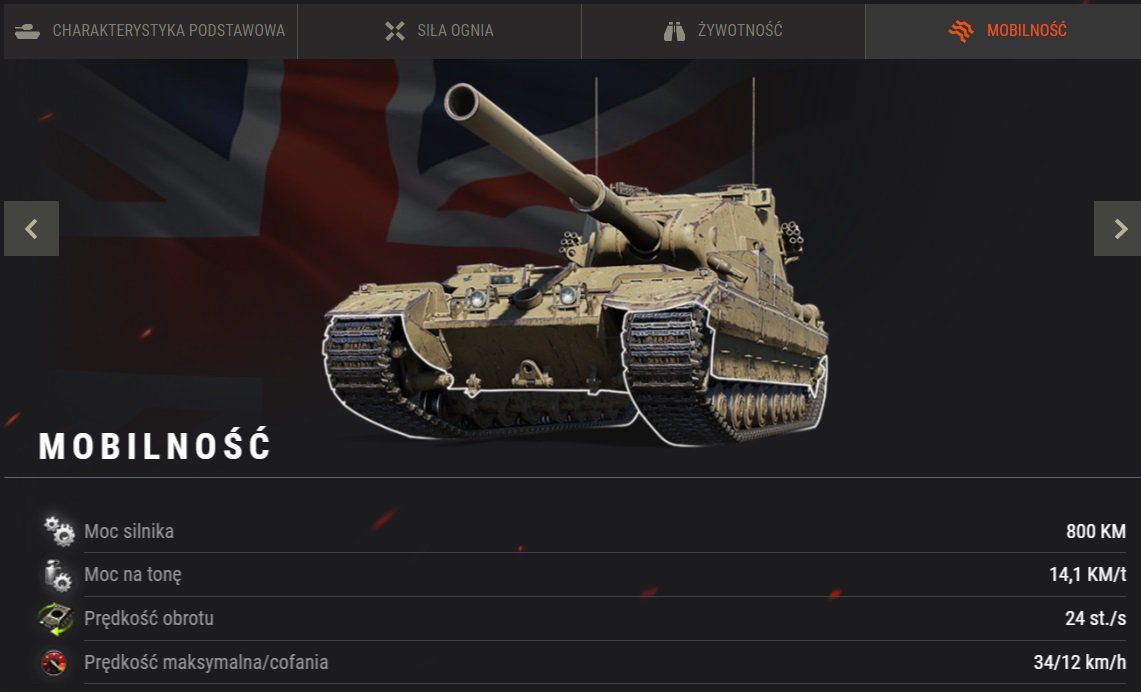The height and width of the screenshot is (692, 1141).
Task: Click the gears icon beside Moc silnika
Action: pyautogui.click(x=58, y=530)
